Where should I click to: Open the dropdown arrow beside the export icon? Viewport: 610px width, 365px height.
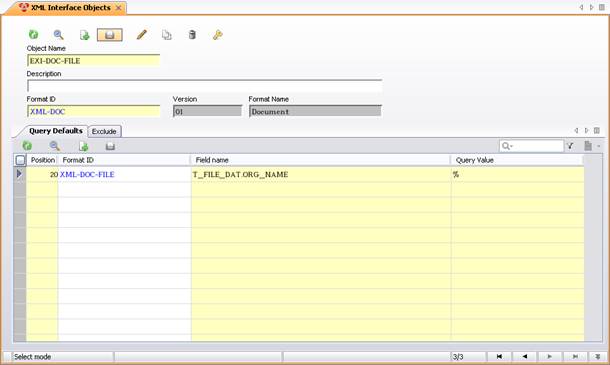pos(599,146)
